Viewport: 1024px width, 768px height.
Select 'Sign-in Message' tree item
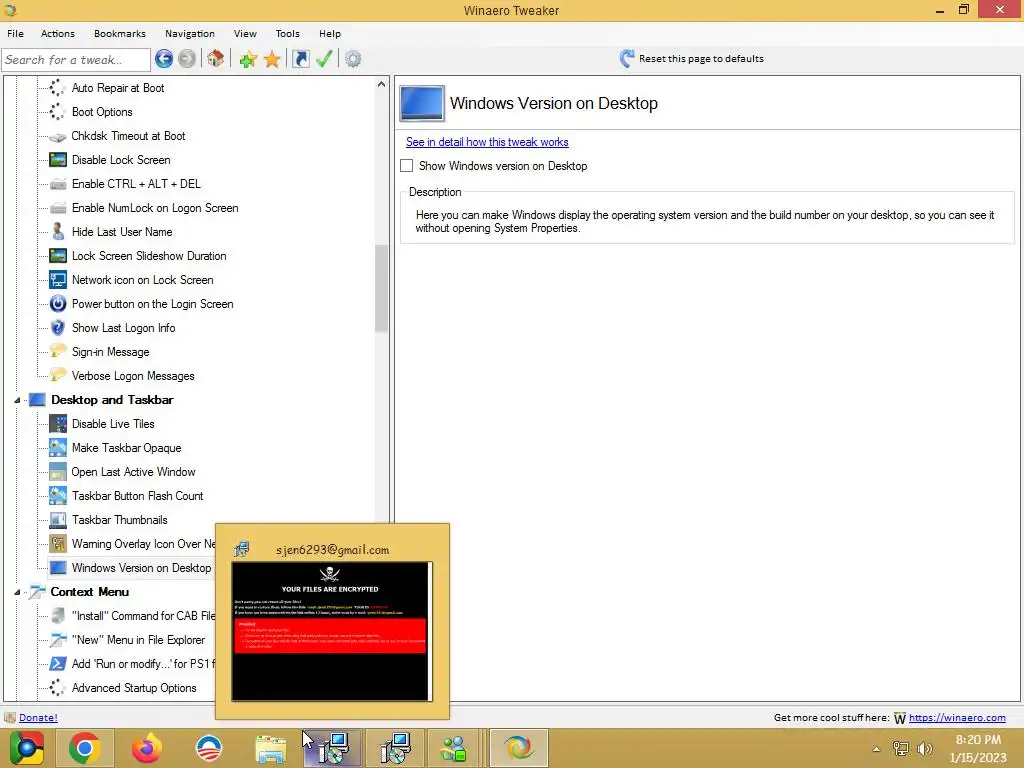[110, 352]
